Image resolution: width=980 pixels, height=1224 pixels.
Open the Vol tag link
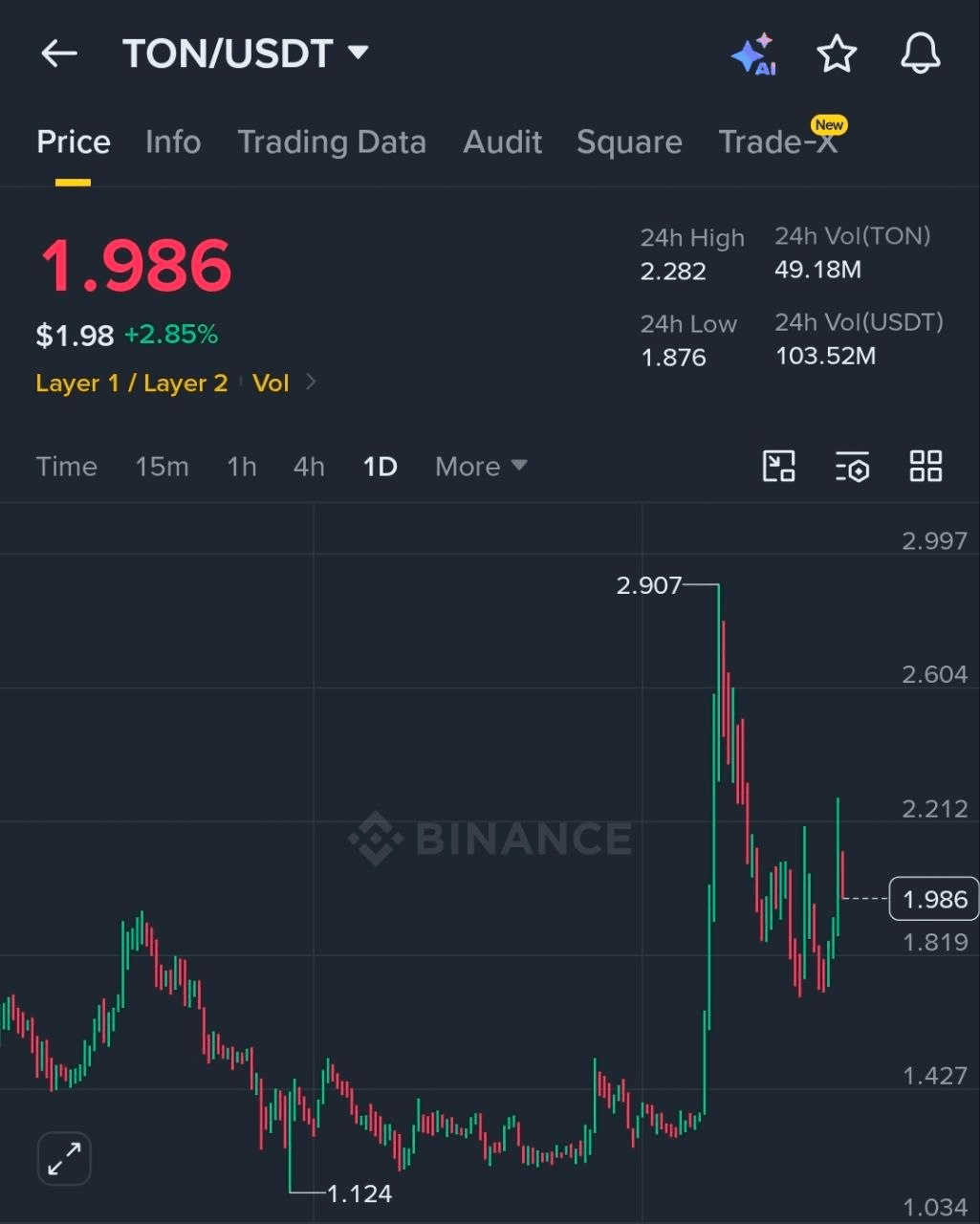(x=271, y=383)
